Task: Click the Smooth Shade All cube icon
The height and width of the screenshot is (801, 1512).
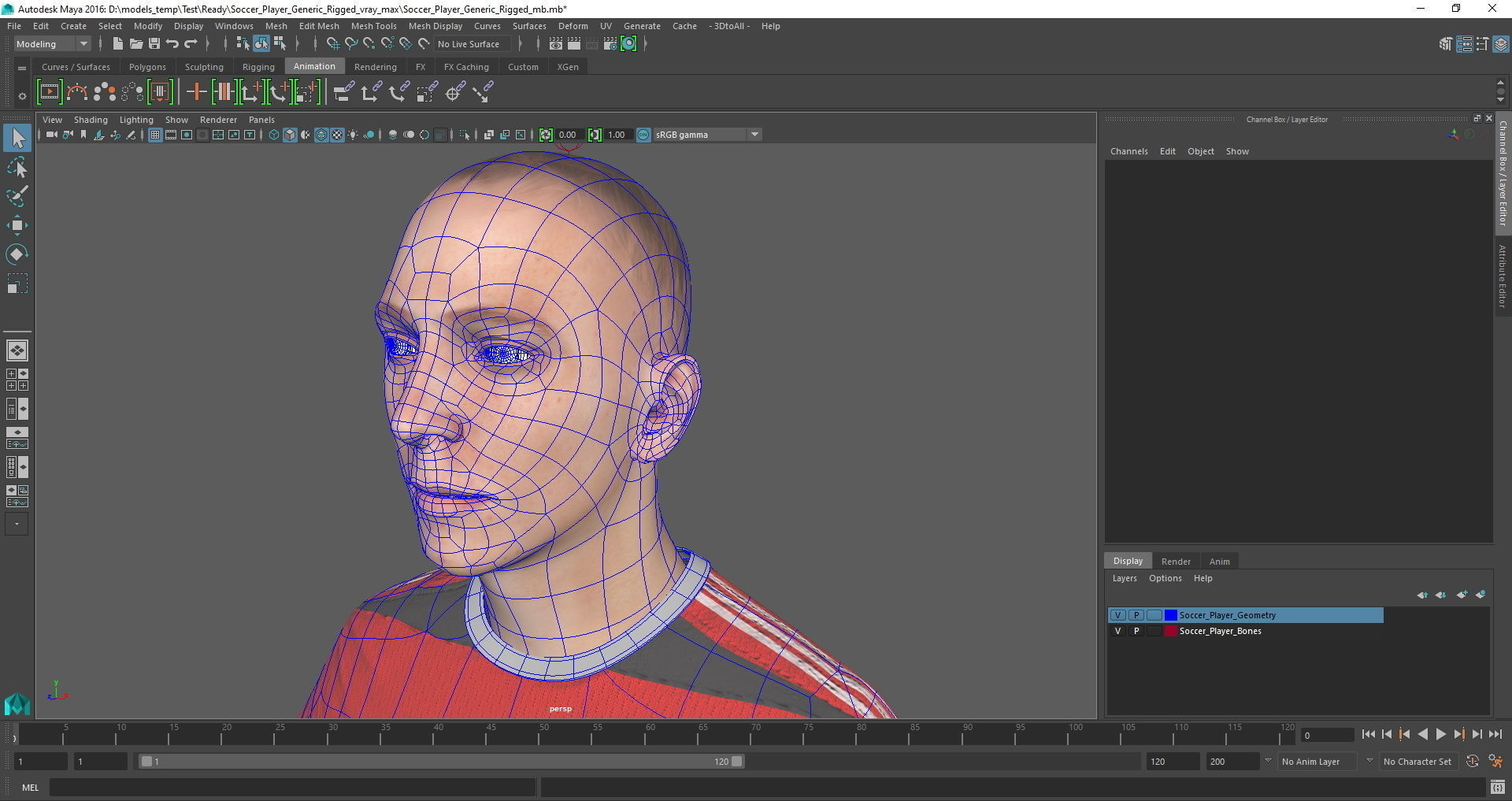Action: [290, 135]
